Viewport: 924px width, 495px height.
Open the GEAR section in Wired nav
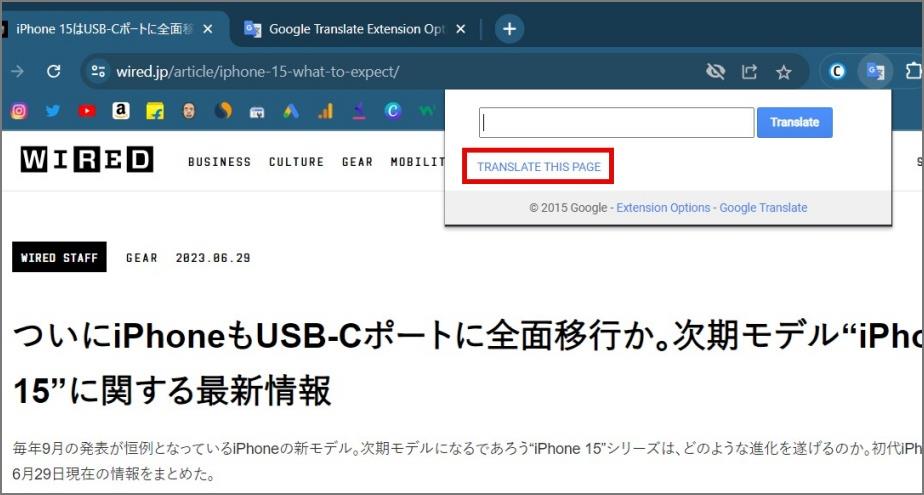[x=357, y=161]
